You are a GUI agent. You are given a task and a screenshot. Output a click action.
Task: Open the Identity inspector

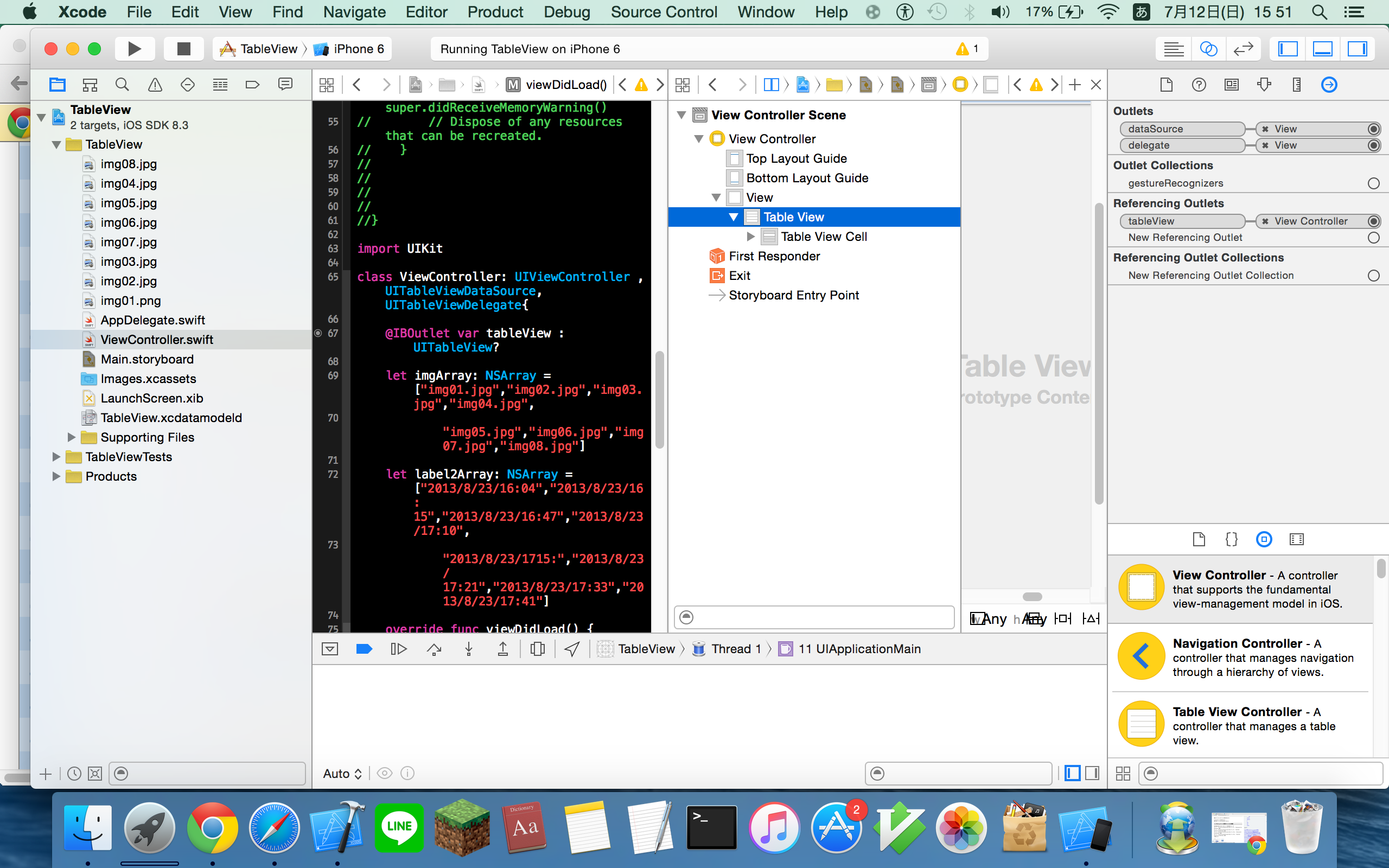point(1232,85)
